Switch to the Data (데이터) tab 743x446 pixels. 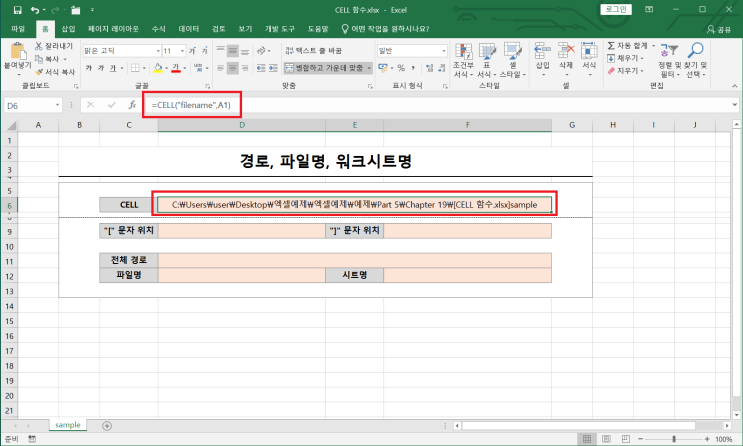[x=189, y=29]
